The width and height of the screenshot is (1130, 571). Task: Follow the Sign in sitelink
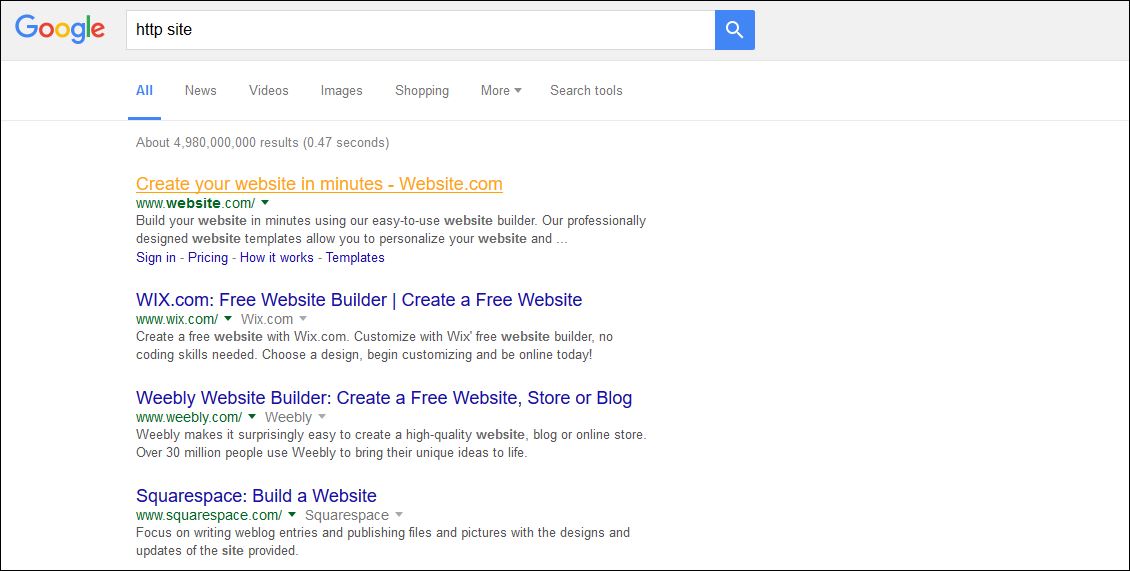point(156,257)
